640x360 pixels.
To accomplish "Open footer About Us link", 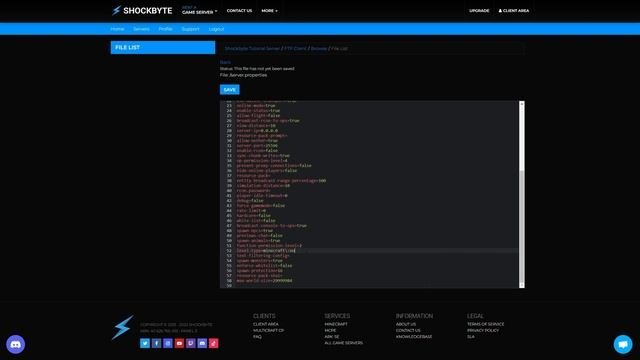I will (406, 324).
